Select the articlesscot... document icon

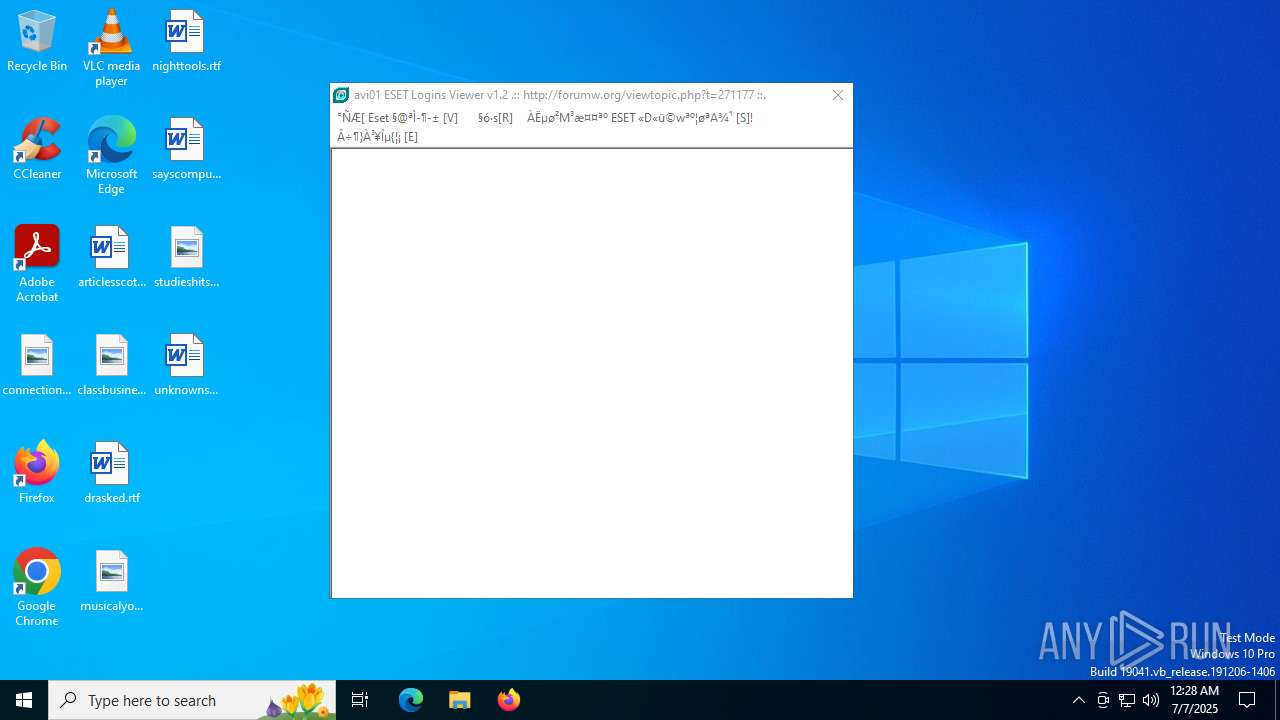coord(111,258)
